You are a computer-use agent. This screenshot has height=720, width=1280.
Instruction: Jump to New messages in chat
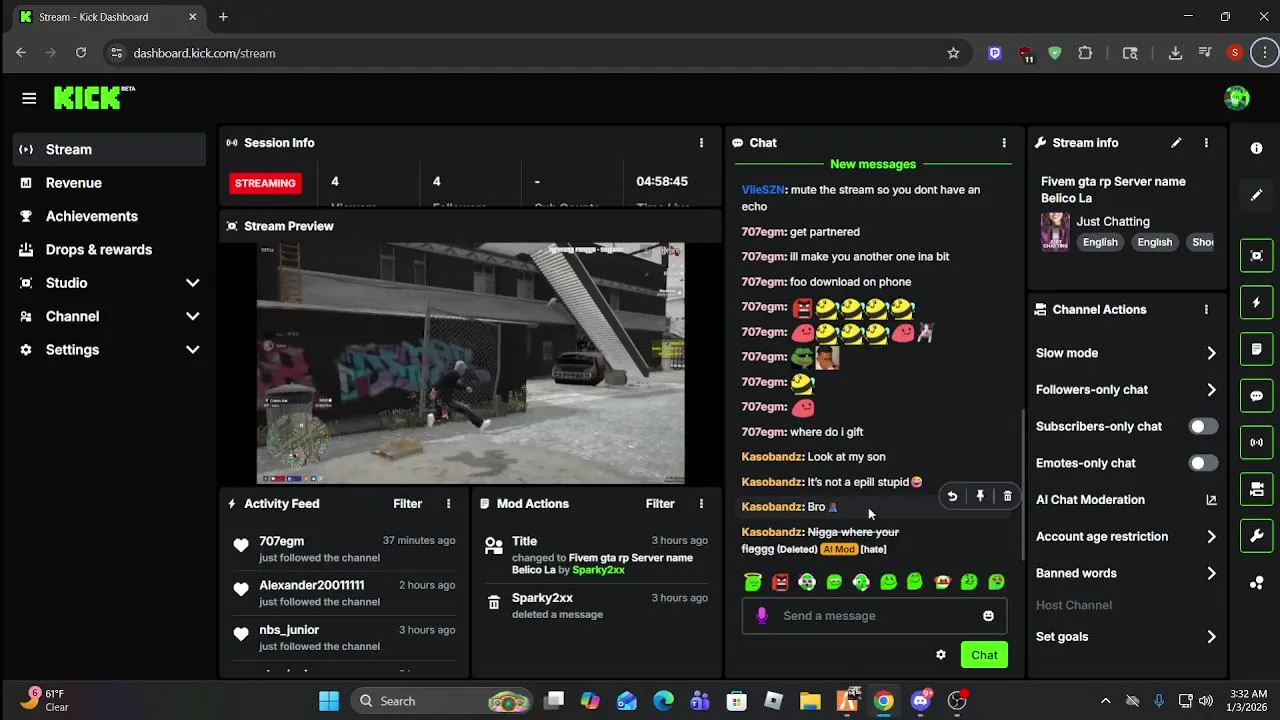pyautogui.click(x=872, y=164)
